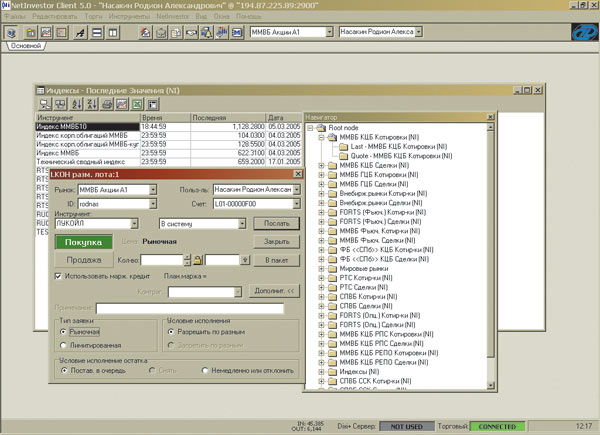Screen dimensions: 600x435
Task: Click the orange grid table toolbar icon
Action: (62, 33)
